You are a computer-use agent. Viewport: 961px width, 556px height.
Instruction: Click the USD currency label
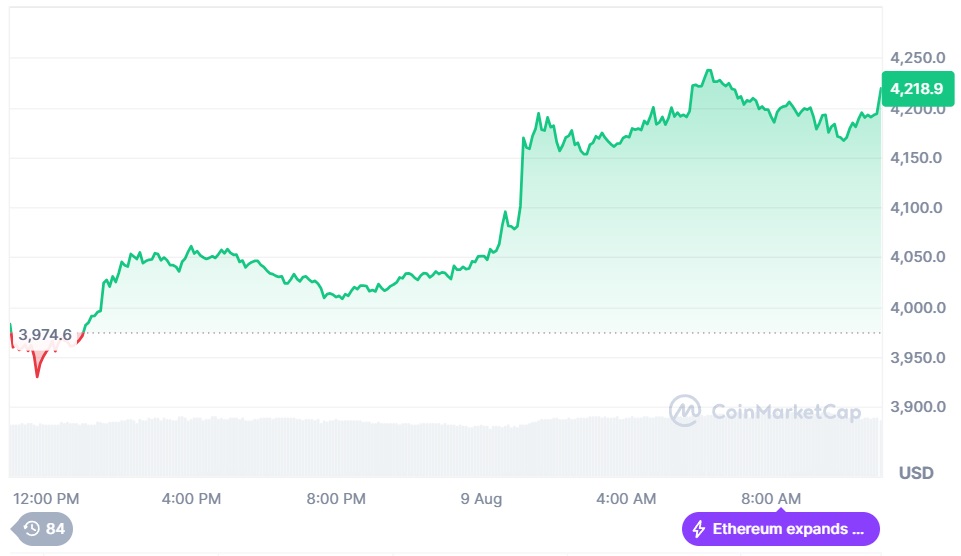tap(916, 472)
